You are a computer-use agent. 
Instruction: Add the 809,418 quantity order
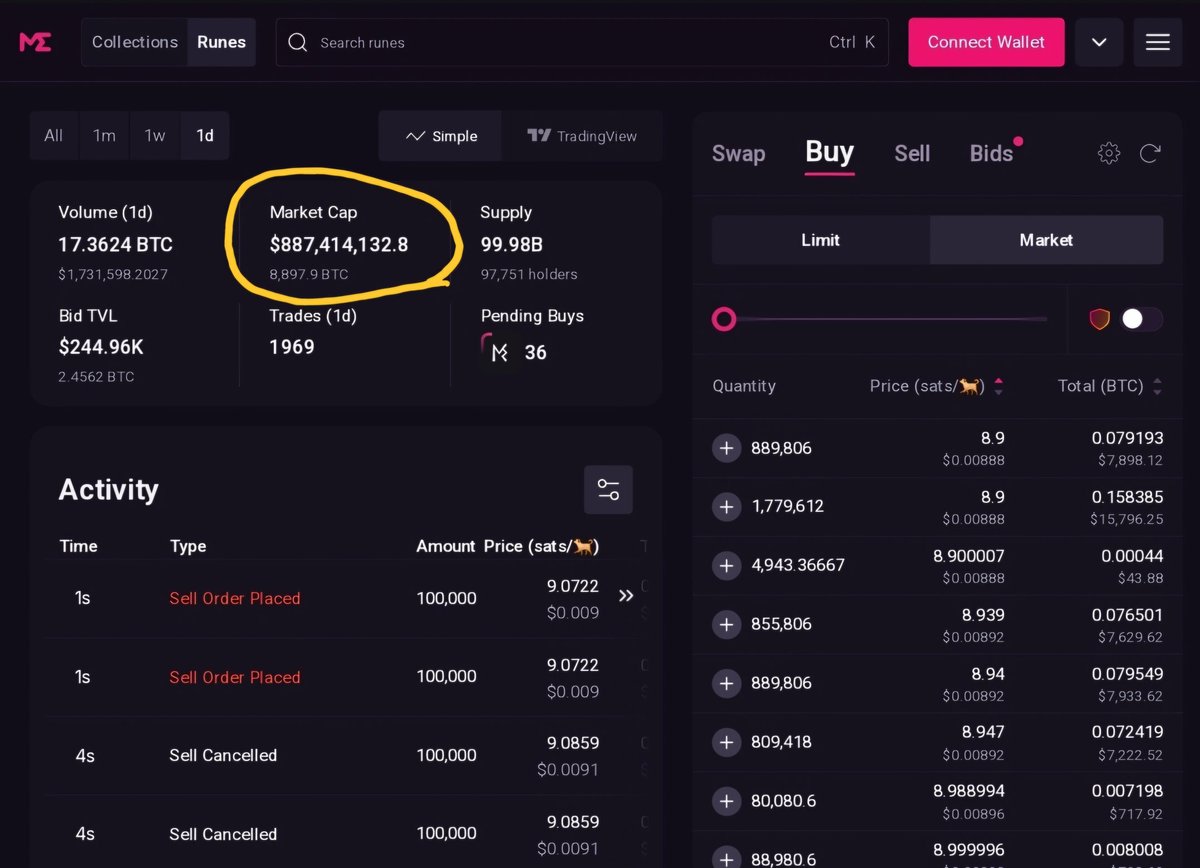tap(726, 742)
